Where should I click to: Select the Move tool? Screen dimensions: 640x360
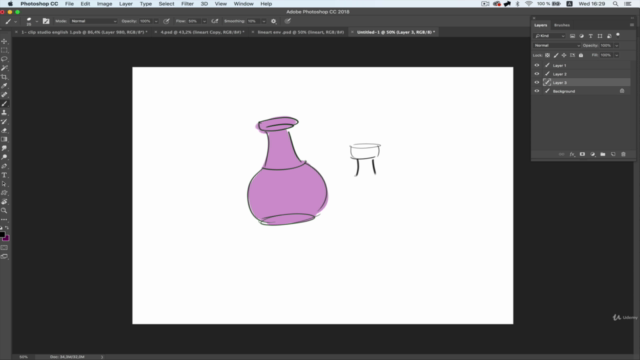(4, 42)
